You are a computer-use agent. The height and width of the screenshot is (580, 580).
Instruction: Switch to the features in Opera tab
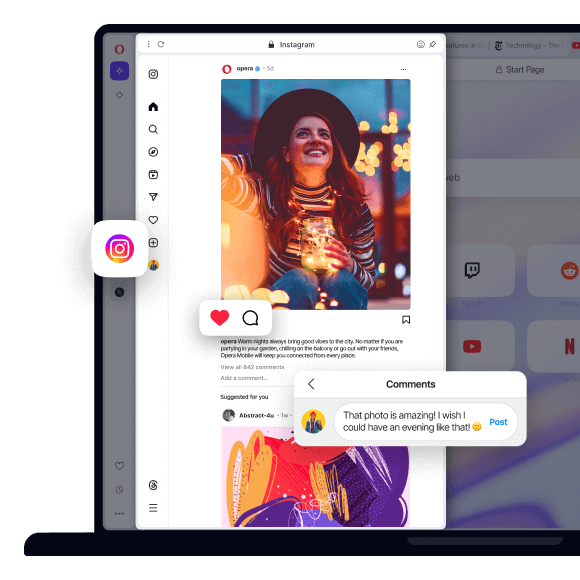point(466,45)
